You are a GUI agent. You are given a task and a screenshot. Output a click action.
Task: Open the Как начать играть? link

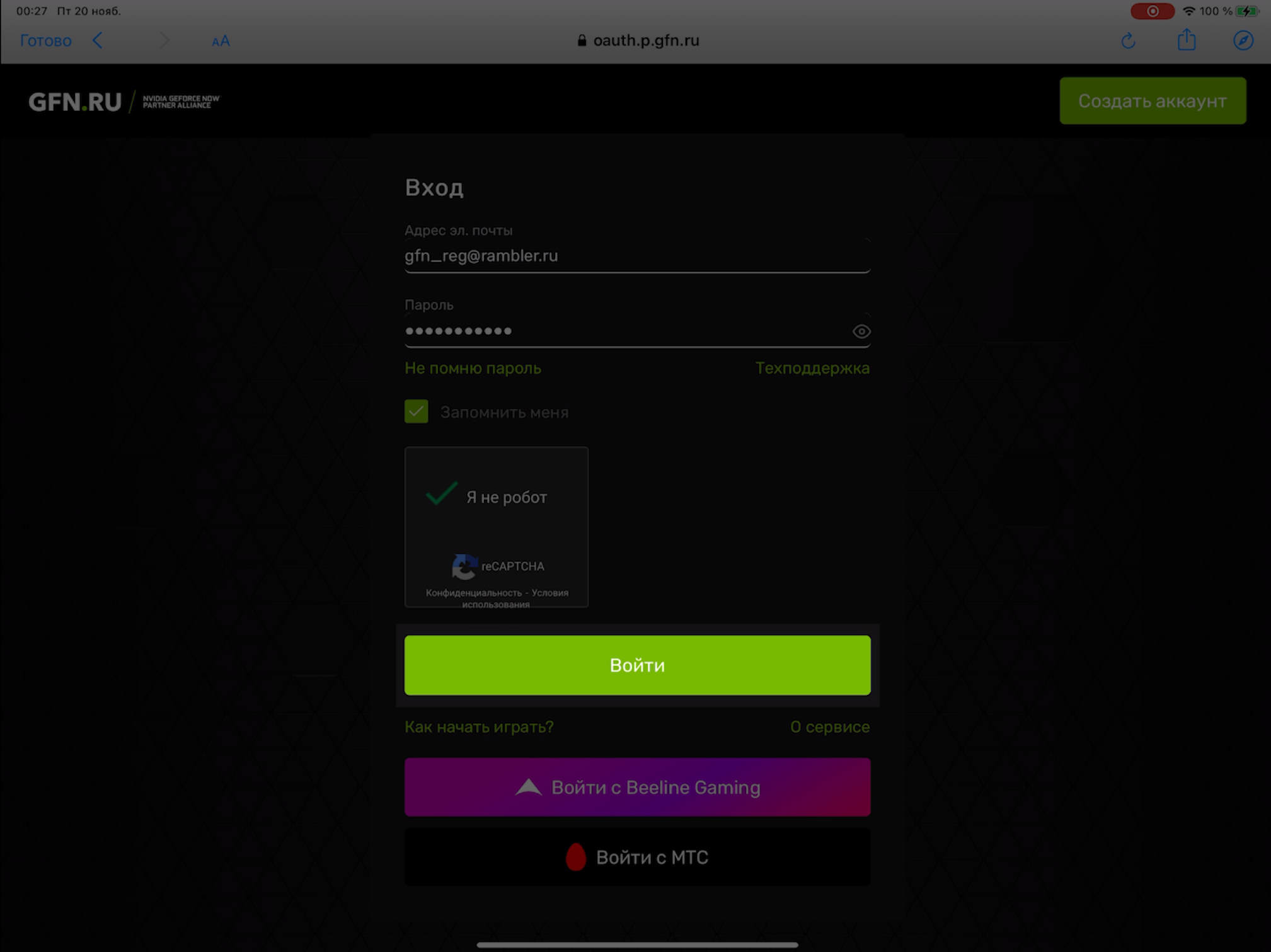click(x=479, y=727)
